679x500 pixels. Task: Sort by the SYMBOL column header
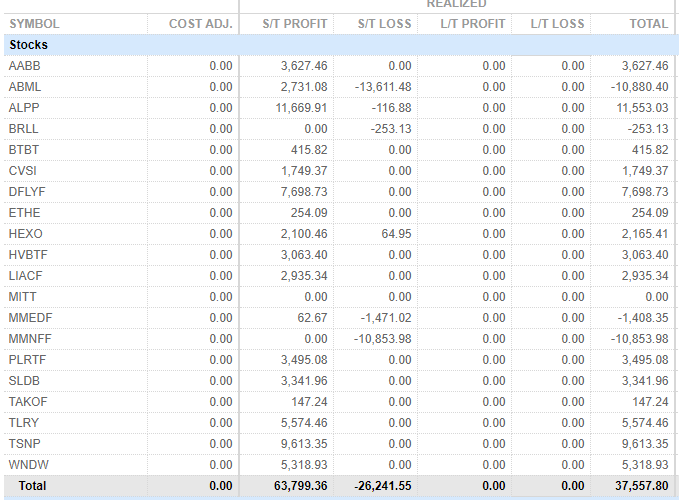[x=34, y=24]
